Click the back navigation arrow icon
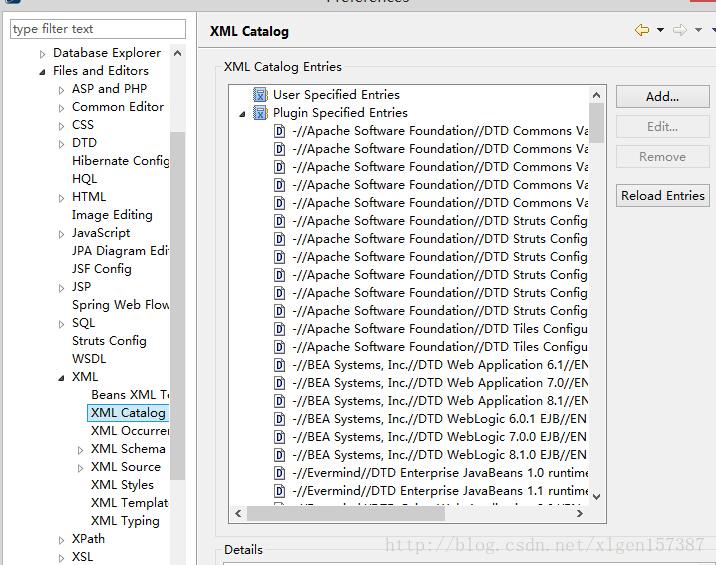The height and width of the screenshot is (565, 716). pyautogui.click(x=642, y=31)
